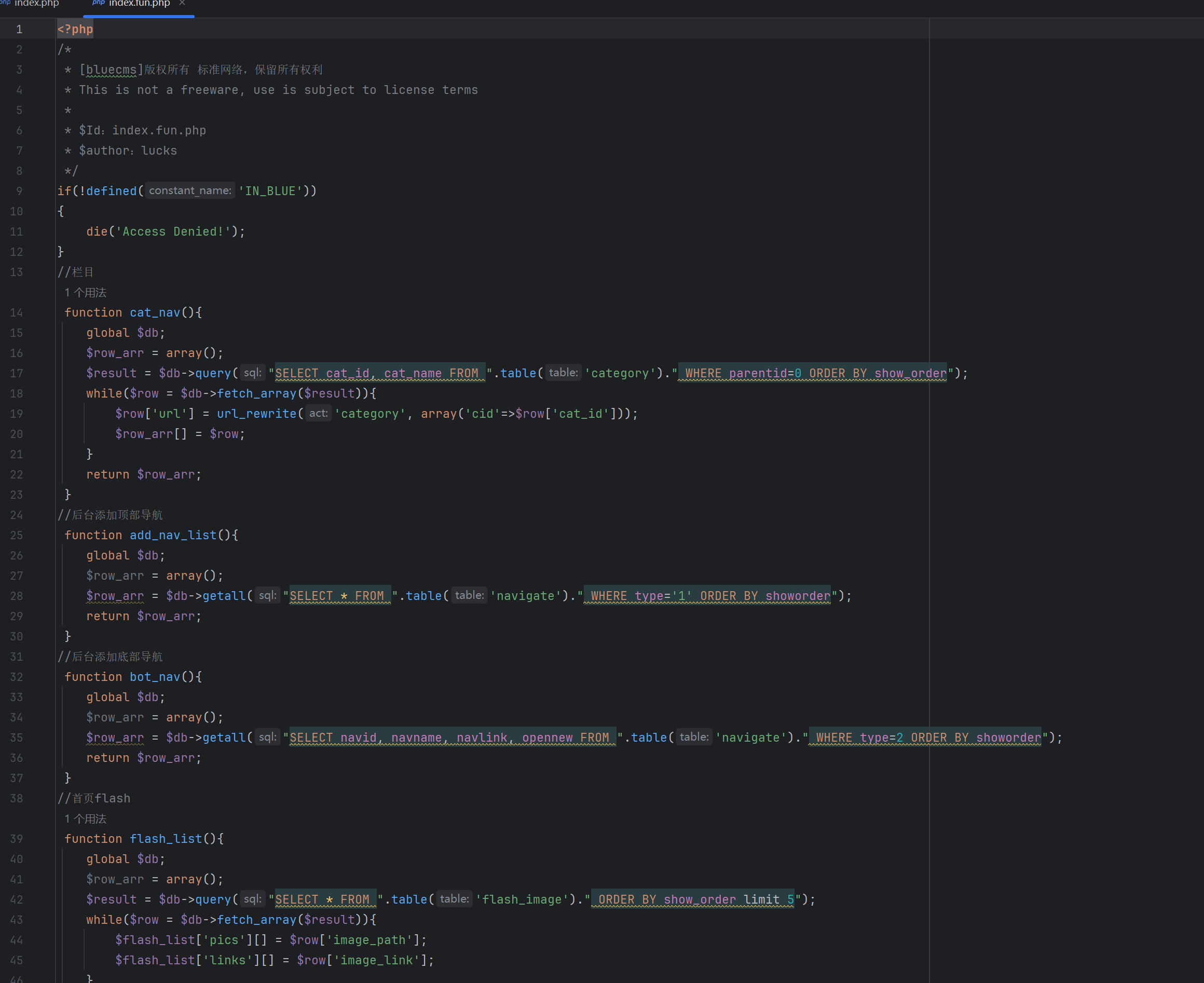Click global $db on line 15
Image resolution: width=1204 pixels, height=983 pixels.
(126, 333)
